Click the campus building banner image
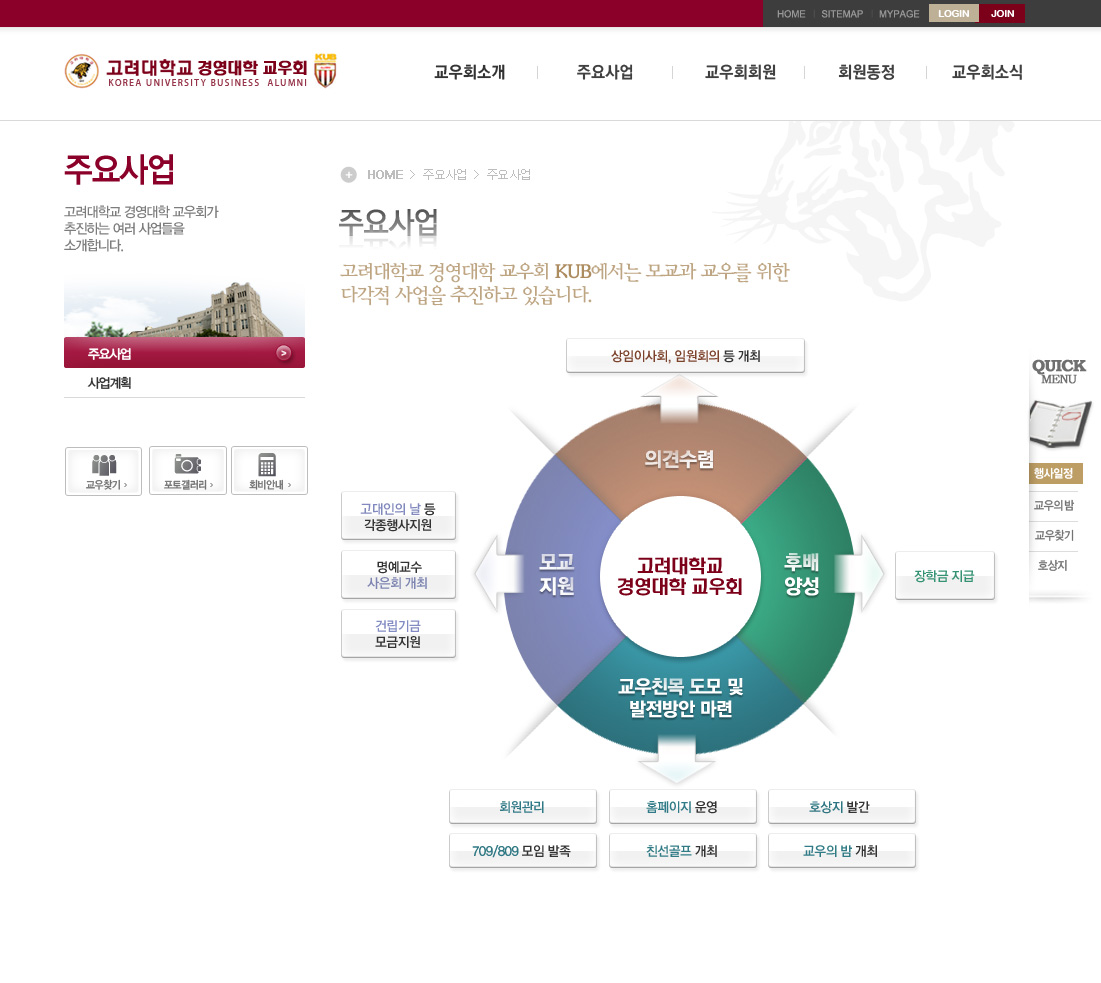Viewport: 1101px width, 983px height. click(184, 307)
